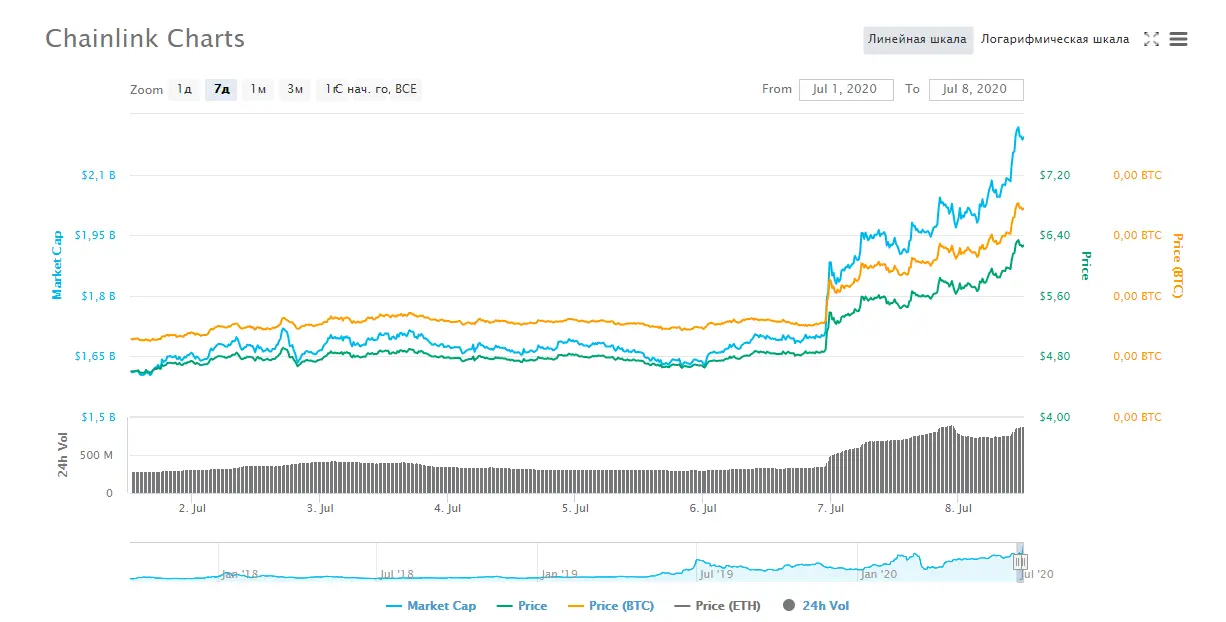The width and height of the screenshot is (1226, 622).
Task: Set zoom to 3м
Action: point(295,89)
